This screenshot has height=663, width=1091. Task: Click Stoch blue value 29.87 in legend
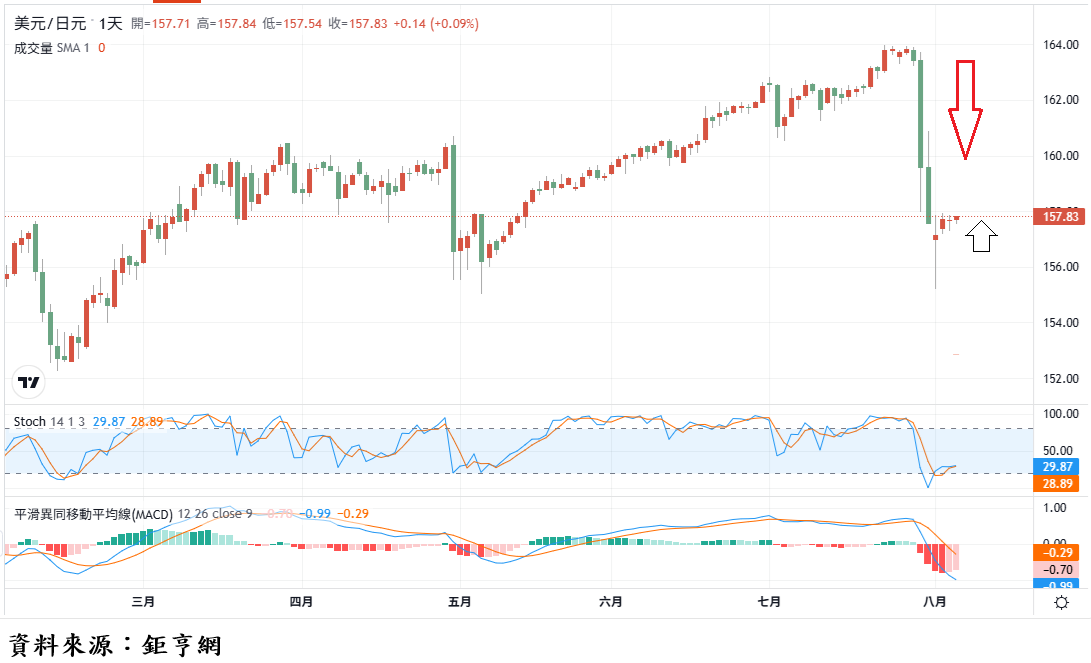[x=109, y=422]
